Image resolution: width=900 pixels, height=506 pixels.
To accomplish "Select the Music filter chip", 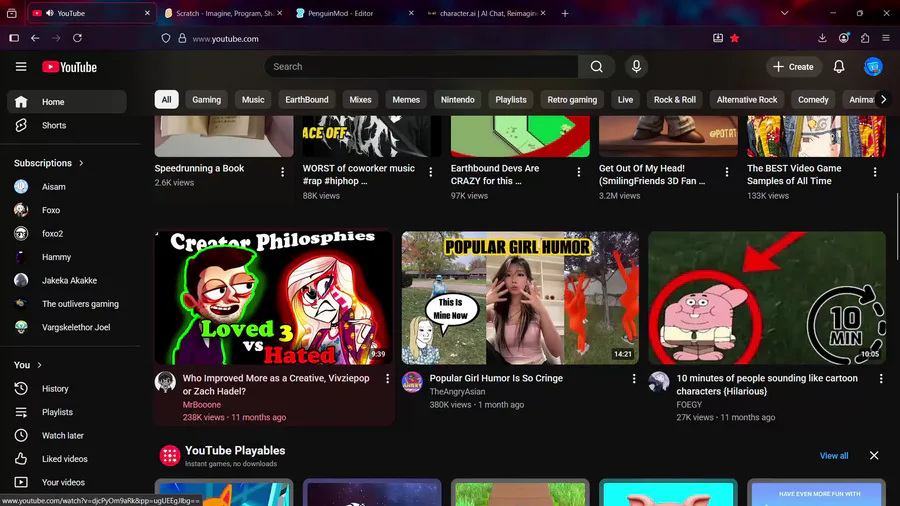I will pyautogui.click(x=253, y=99).
